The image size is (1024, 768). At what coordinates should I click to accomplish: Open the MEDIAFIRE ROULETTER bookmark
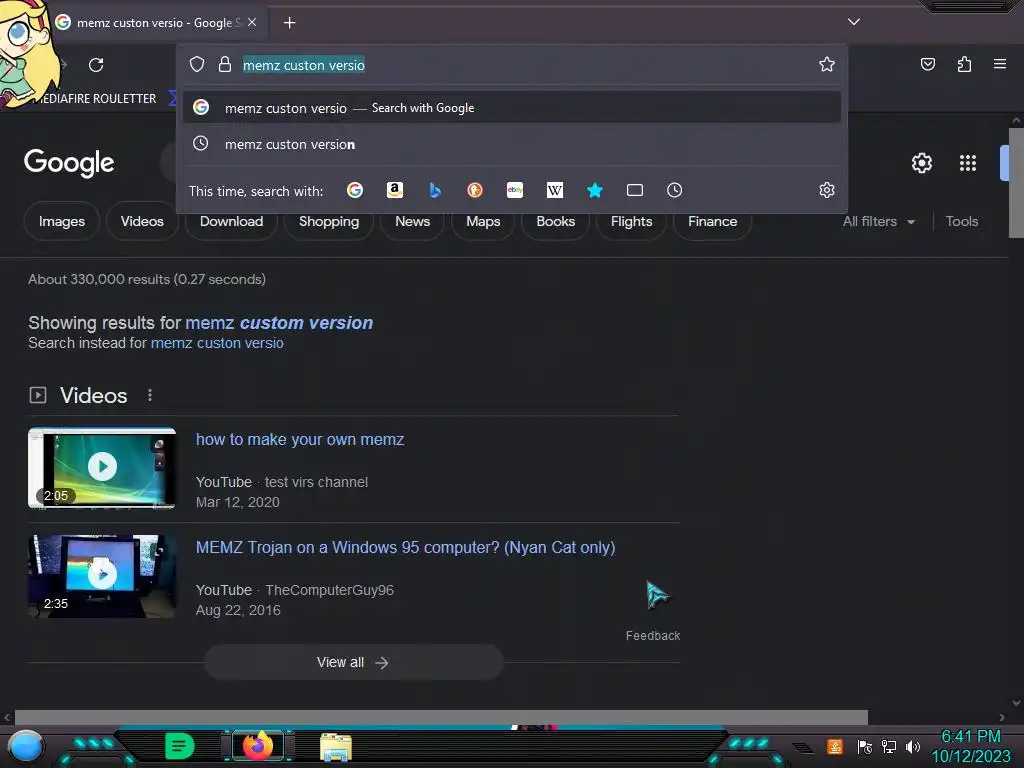click(95, 99)
